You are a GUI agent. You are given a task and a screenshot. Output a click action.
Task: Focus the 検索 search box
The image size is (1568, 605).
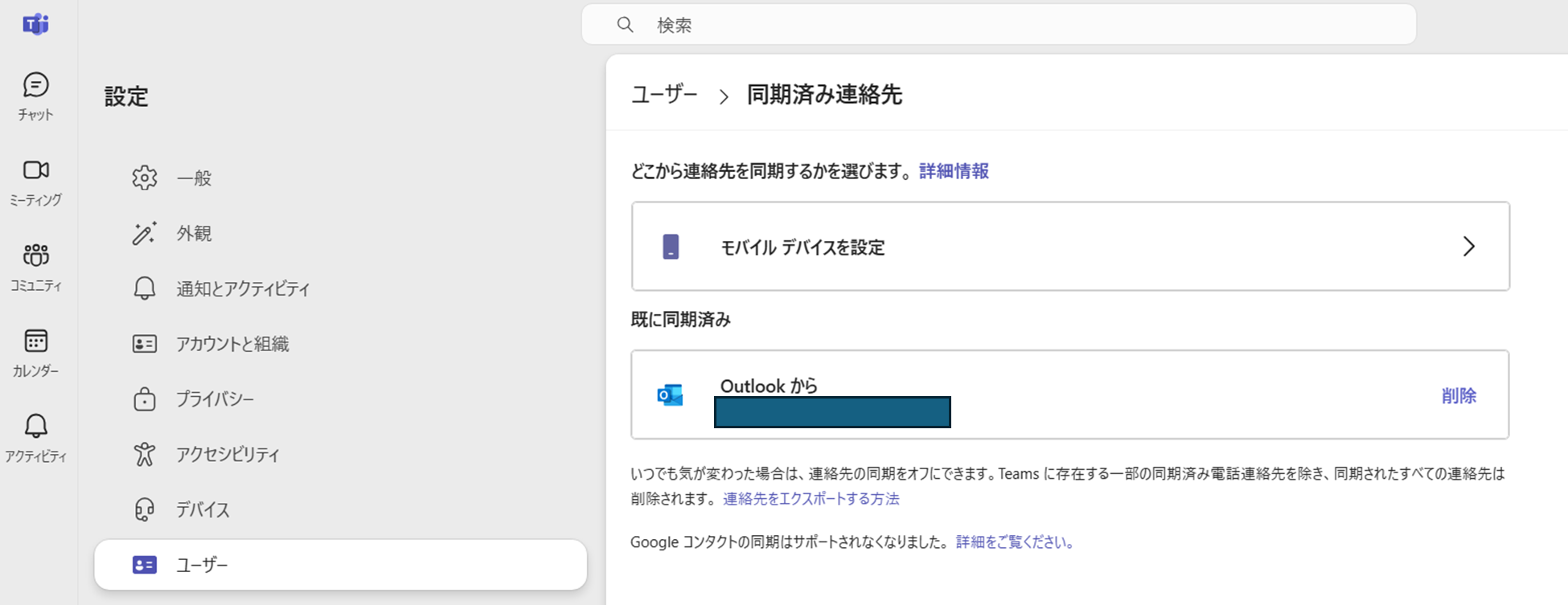click(999, 25)
